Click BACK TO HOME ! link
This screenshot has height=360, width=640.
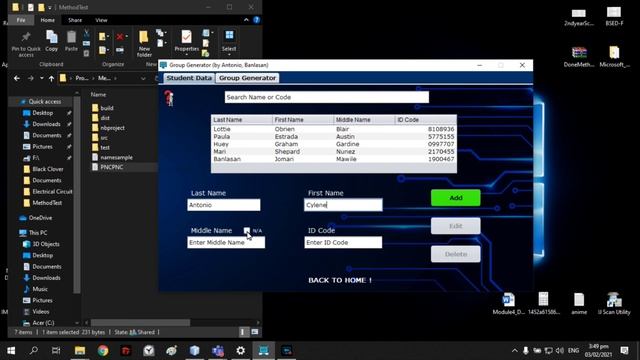tap(340, 280)
